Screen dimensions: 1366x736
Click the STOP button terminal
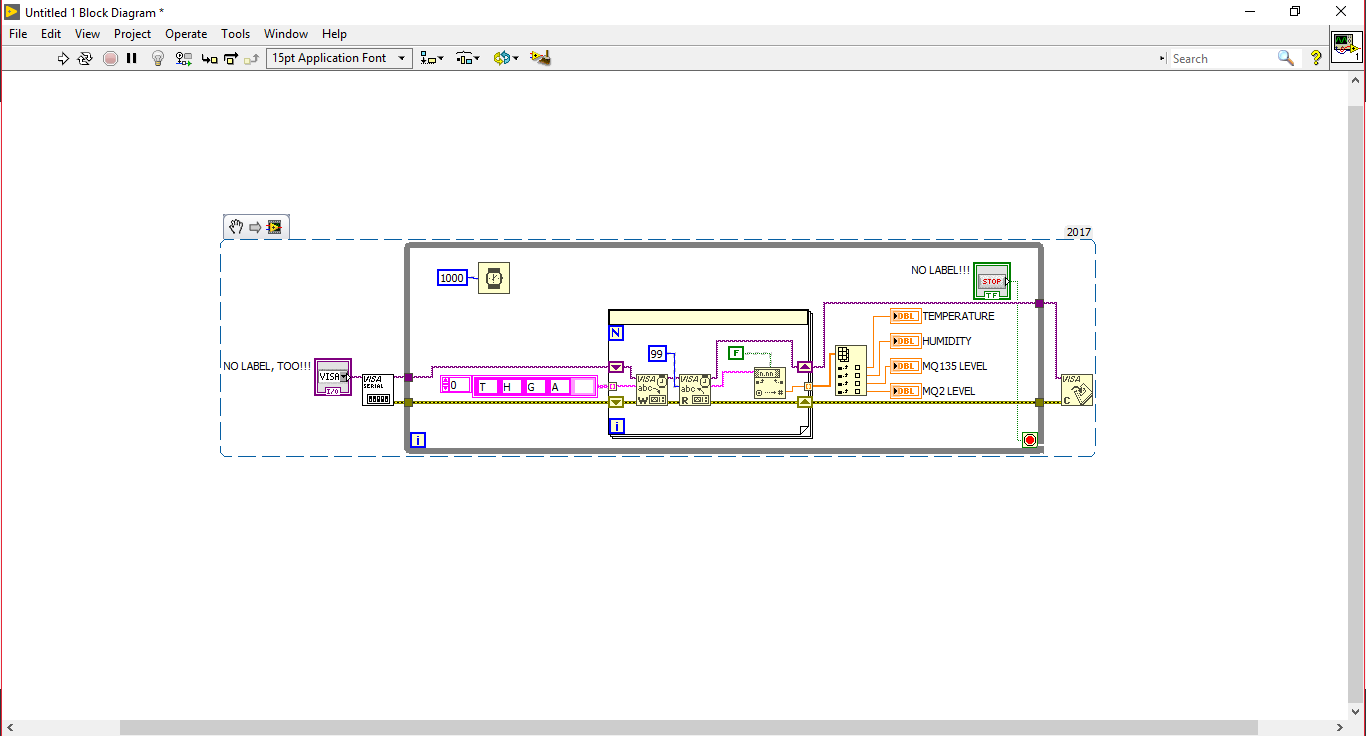point(992,281)
